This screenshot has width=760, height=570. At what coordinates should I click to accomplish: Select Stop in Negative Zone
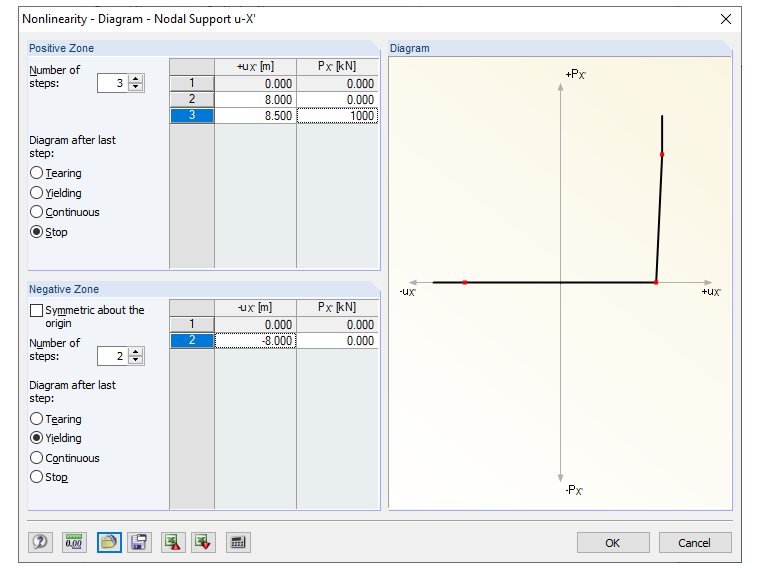click(x=36, y=477)
